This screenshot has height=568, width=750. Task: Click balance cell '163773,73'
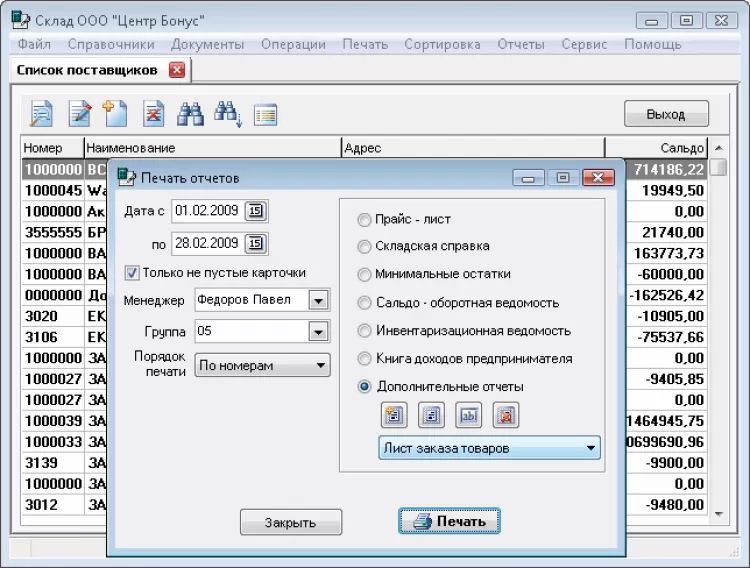pyautogui.click(x=668, y=253)
